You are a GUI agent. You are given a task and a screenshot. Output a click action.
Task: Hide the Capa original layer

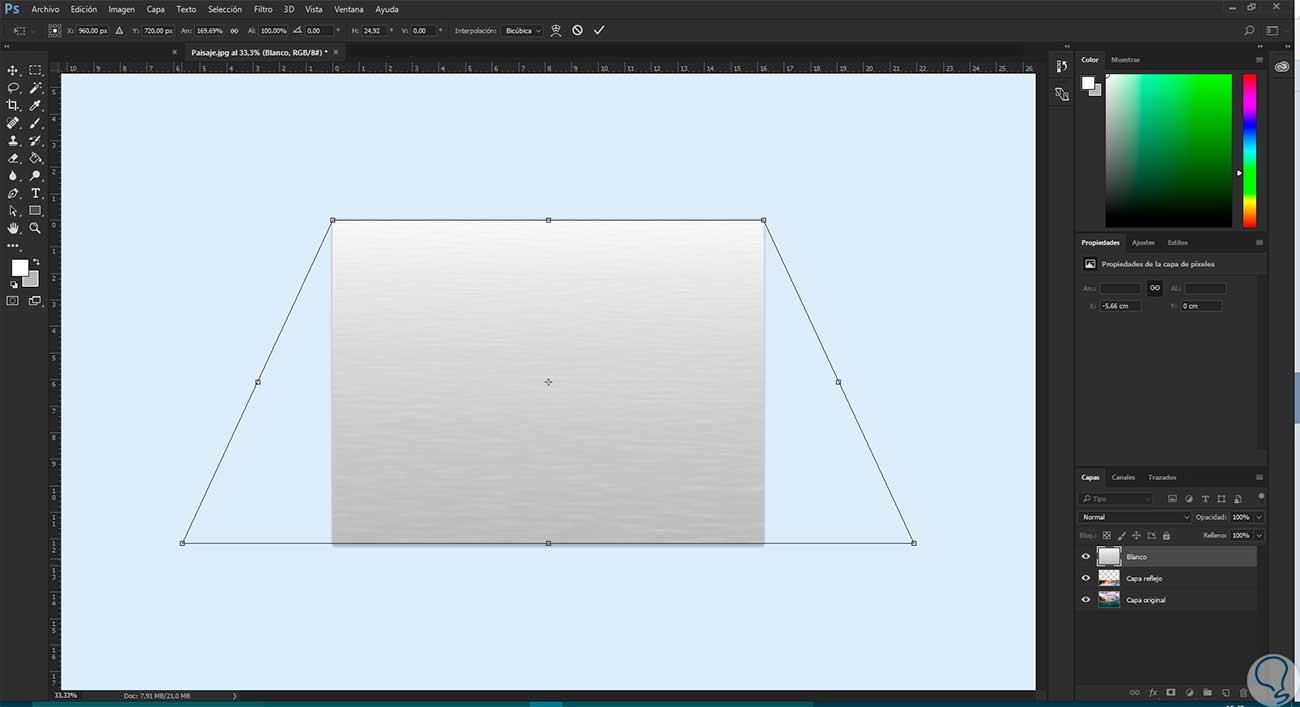pyautogui.click(x=1086, y=600)
